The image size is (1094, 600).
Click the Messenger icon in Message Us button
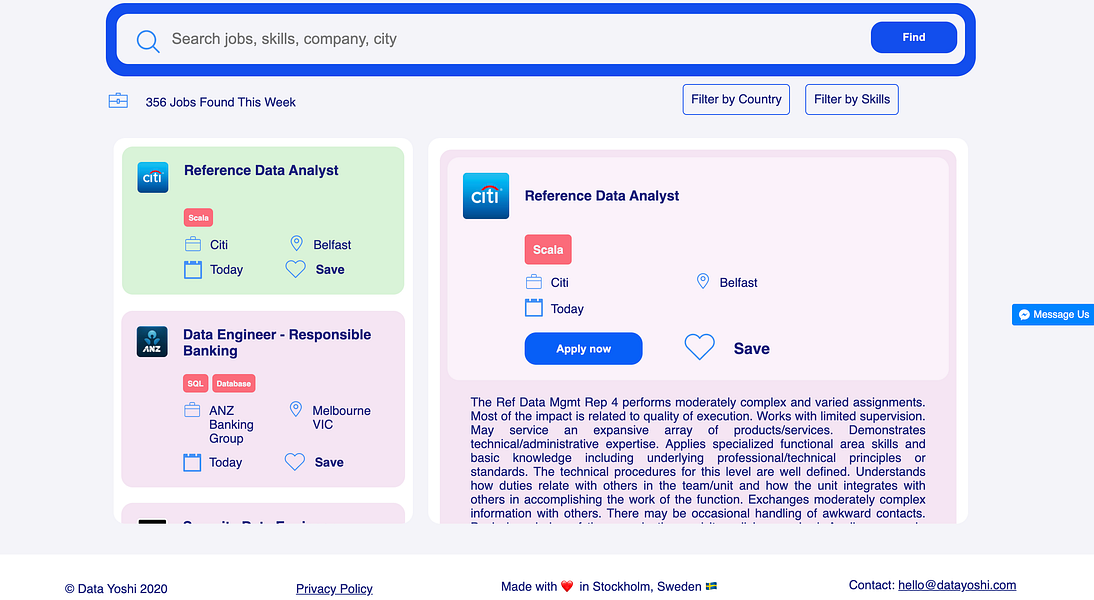pyautogui.click(x=1024, y=315)
